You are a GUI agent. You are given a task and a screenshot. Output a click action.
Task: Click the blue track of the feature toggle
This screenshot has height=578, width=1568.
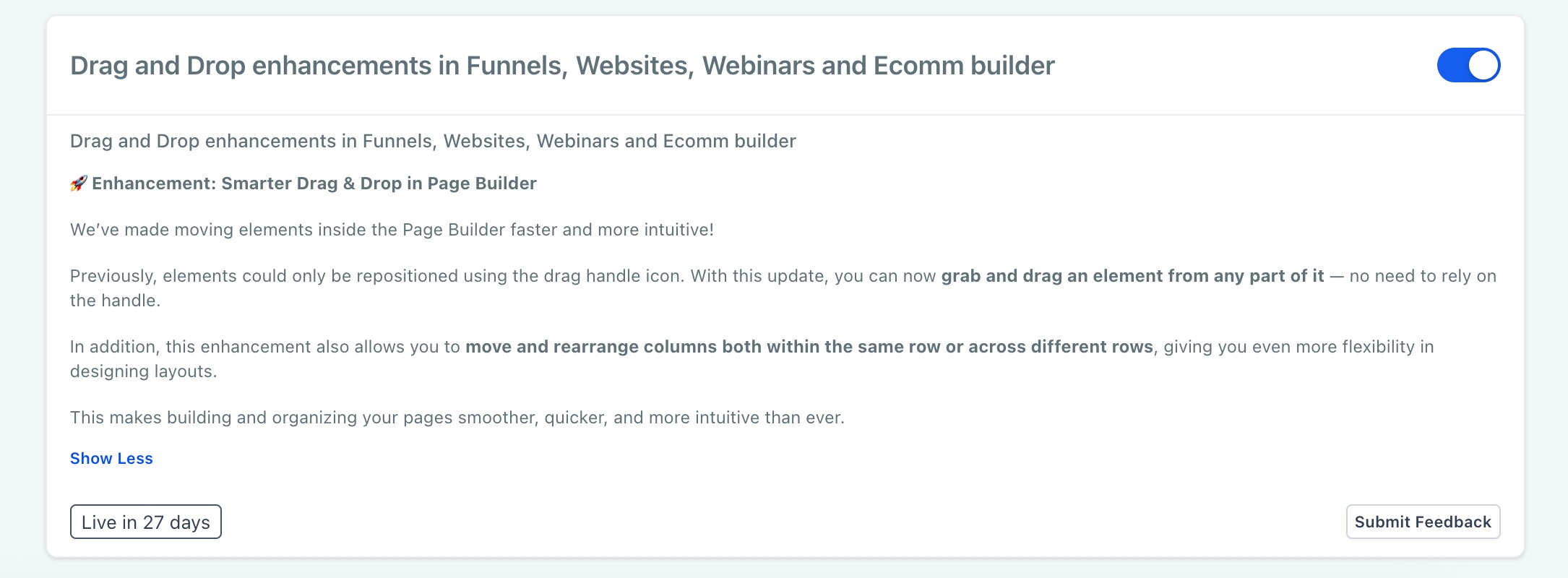[x=1451, y=65]
